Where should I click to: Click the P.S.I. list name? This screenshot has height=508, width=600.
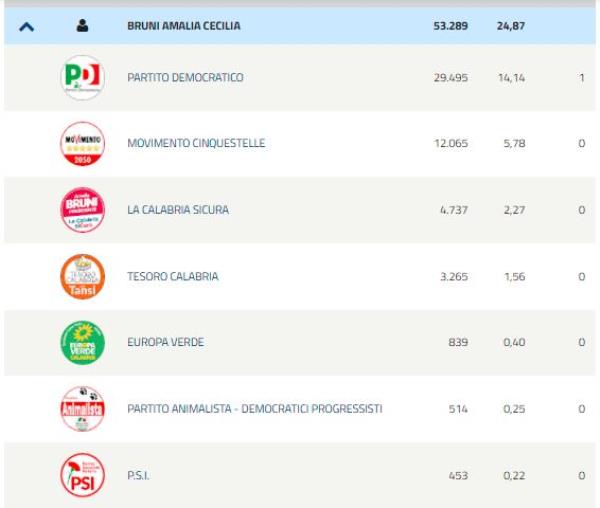coord(139,475)
